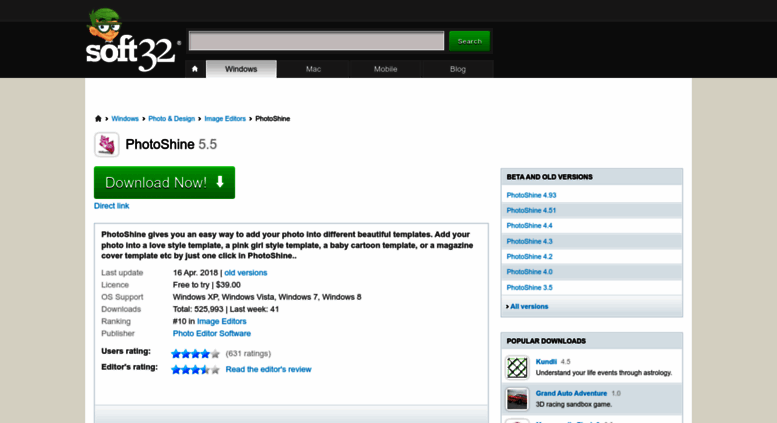Open PhotoShine 4.2 version
The image size is (777, 423).
[529, 257]
